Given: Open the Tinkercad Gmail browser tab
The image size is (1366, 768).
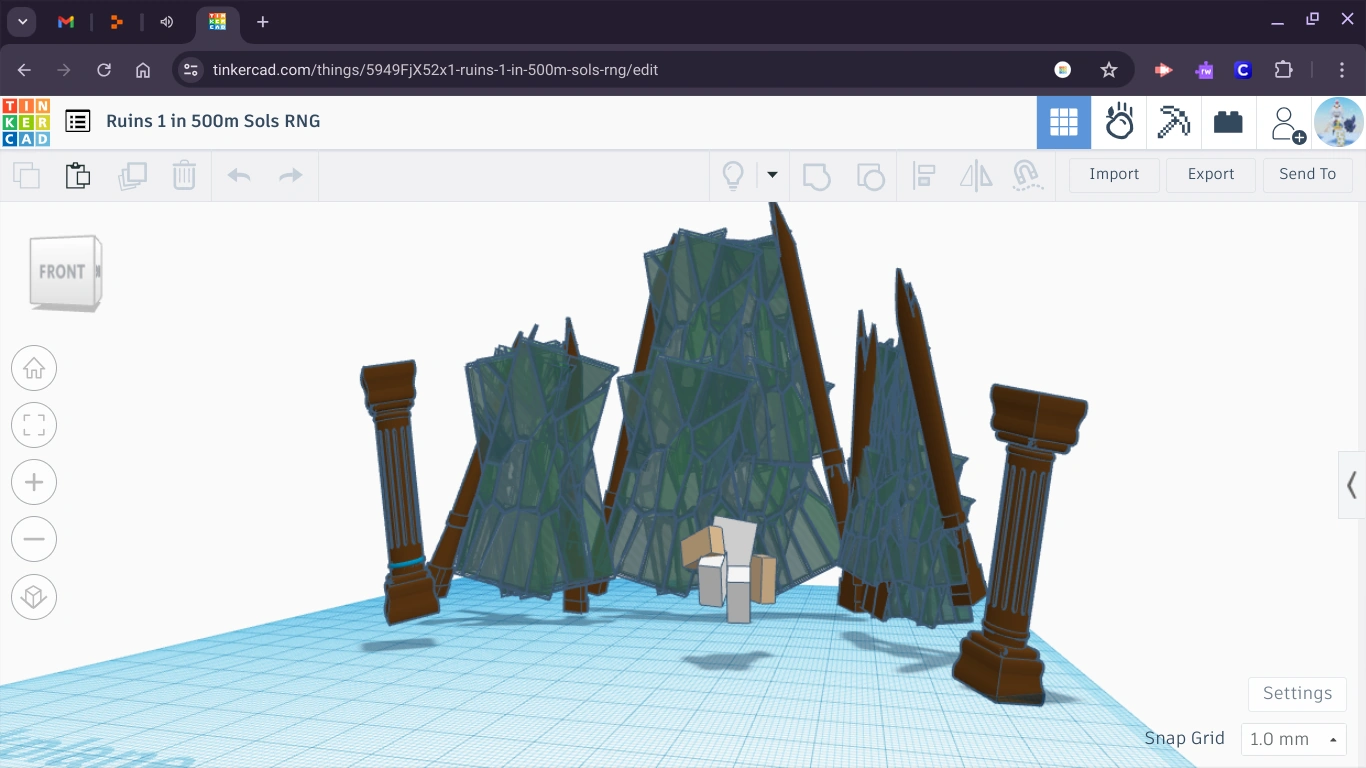Looking at the screenshot, I should pos(66,22).
